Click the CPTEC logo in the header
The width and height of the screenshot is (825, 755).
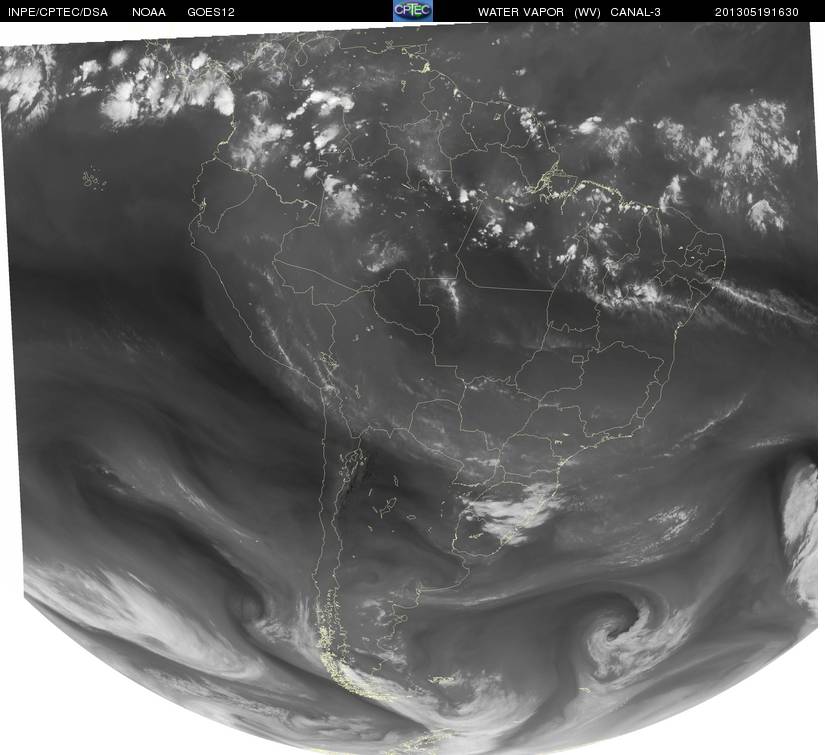click(413, 11)
